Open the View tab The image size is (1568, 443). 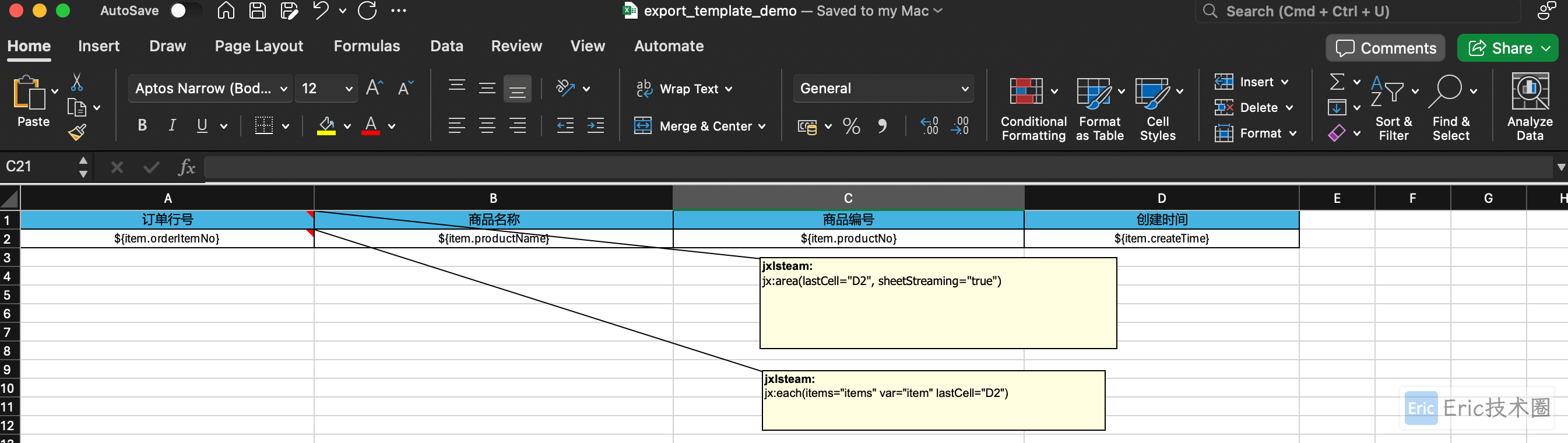[588, 46]
